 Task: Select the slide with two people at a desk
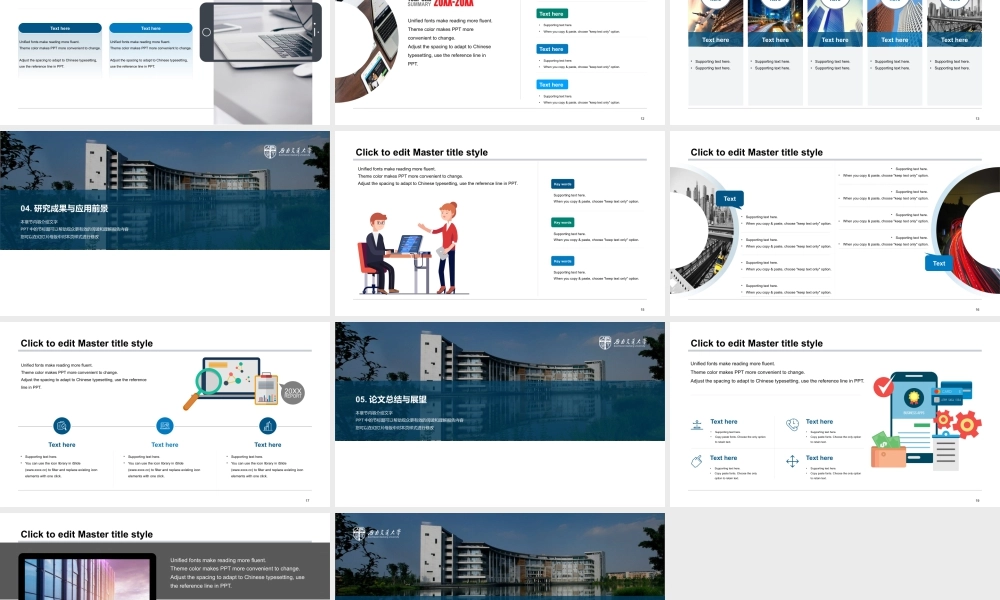tap(499, 223)
